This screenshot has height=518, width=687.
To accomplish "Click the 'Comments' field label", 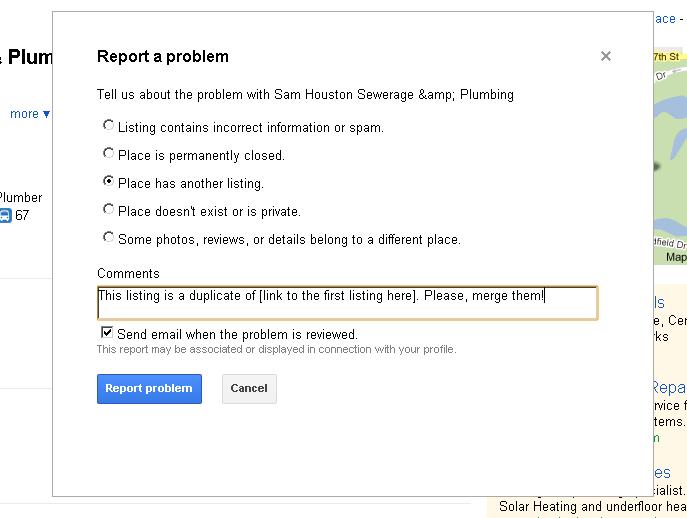I will [x=128, y=273].
